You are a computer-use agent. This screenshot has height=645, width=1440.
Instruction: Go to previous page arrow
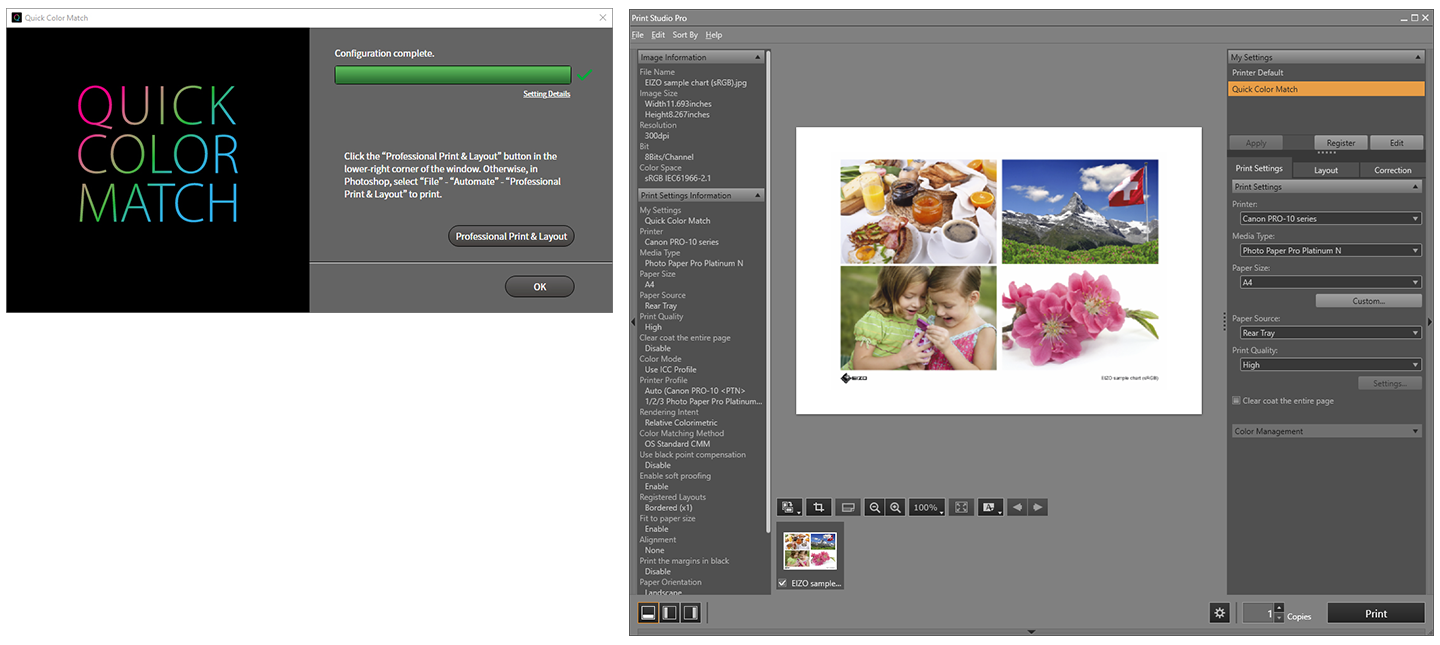pos(1017,507)
